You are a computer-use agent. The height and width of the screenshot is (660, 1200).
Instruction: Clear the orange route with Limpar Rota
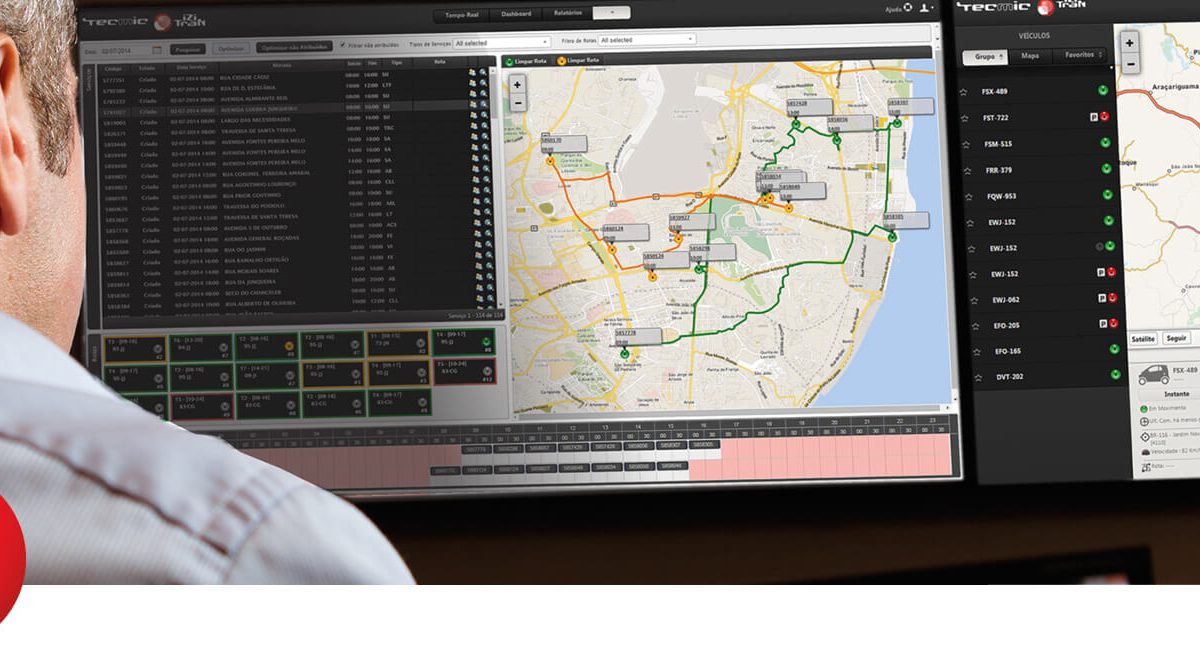click(x=578, y=61)
